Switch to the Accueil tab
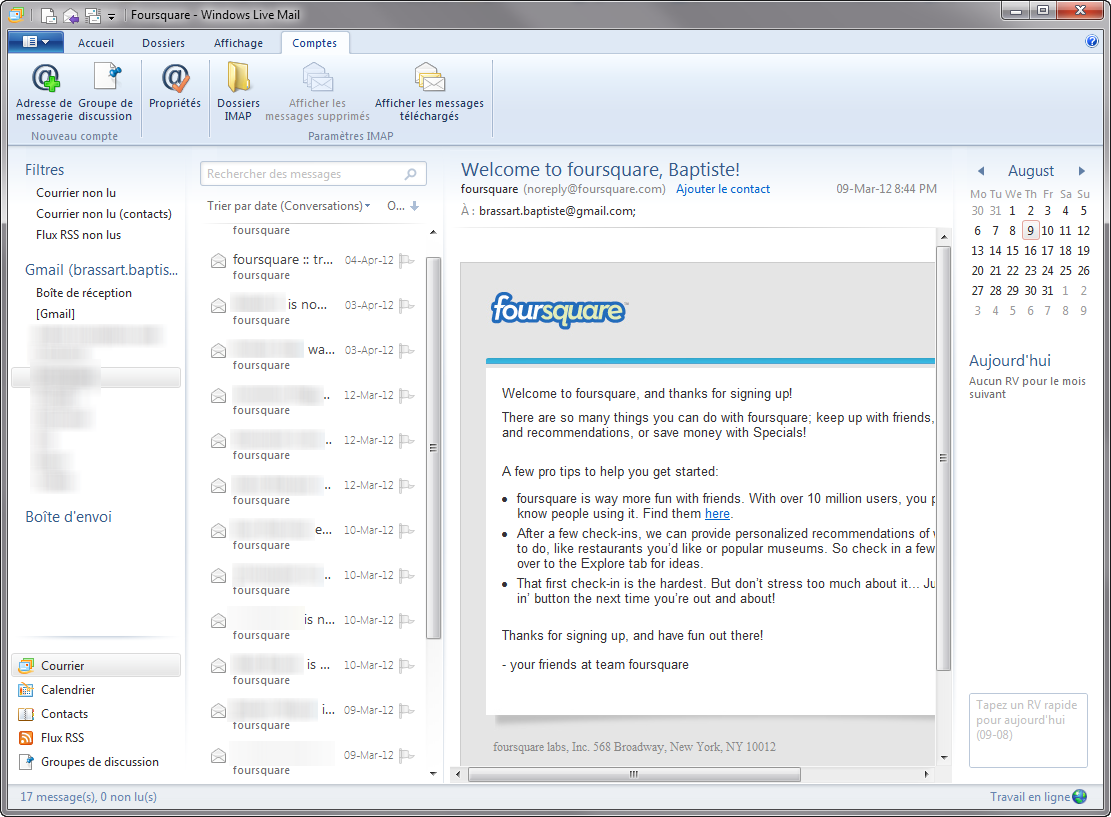Screen dimensions: 1111x817 96,43
